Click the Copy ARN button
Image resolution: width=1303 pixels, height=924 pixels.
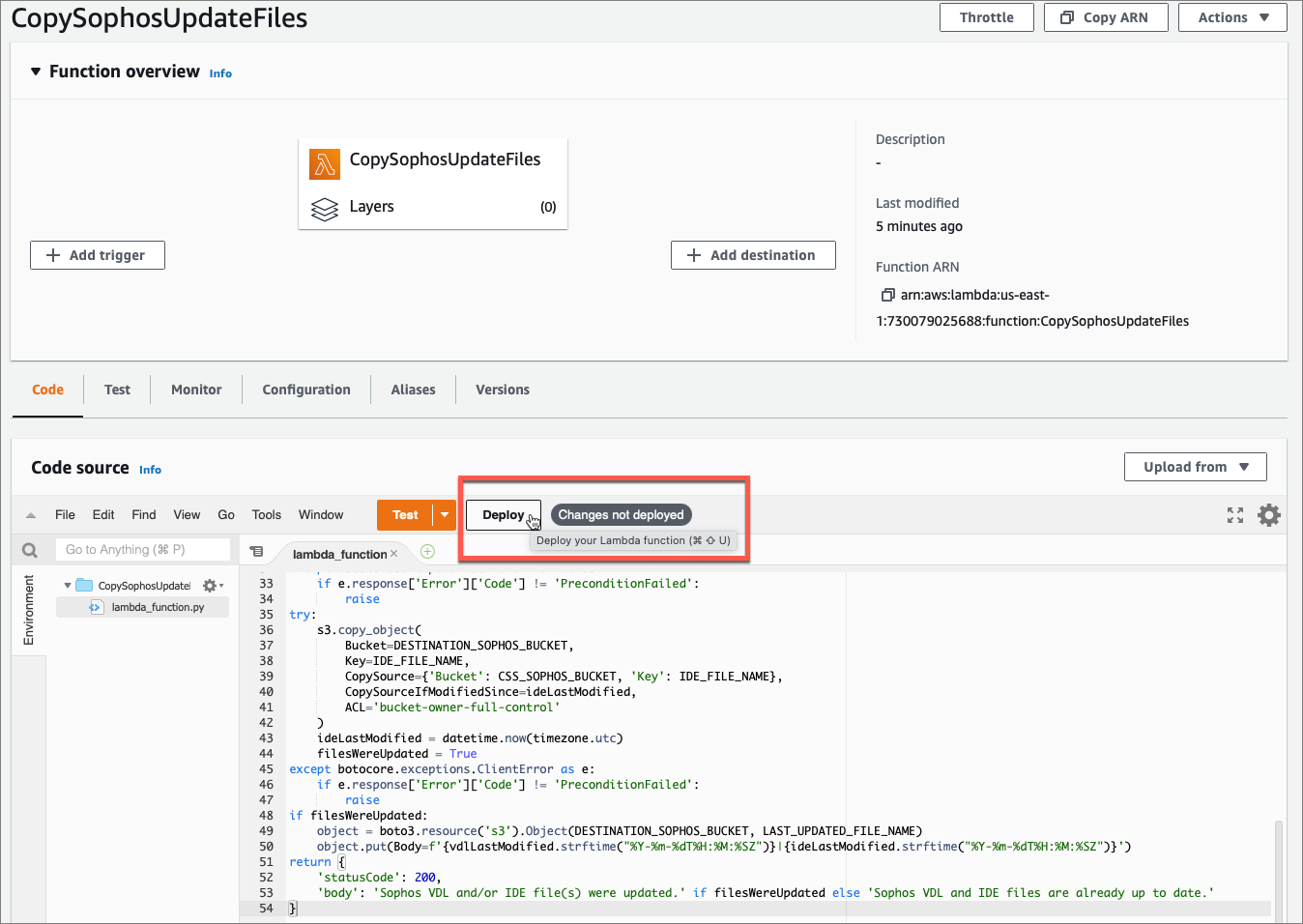click(1106, 17)
